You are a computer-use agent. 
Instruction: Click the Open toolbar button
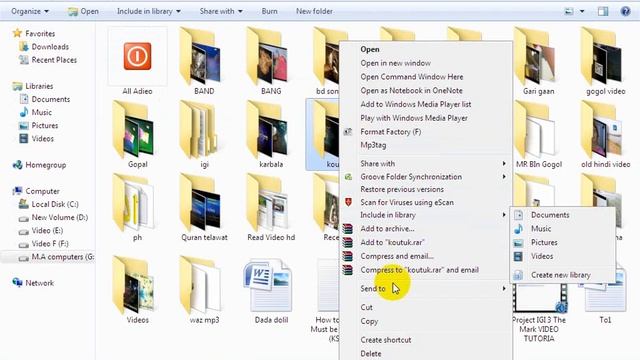pyautogui.click(x=83, y=11)
